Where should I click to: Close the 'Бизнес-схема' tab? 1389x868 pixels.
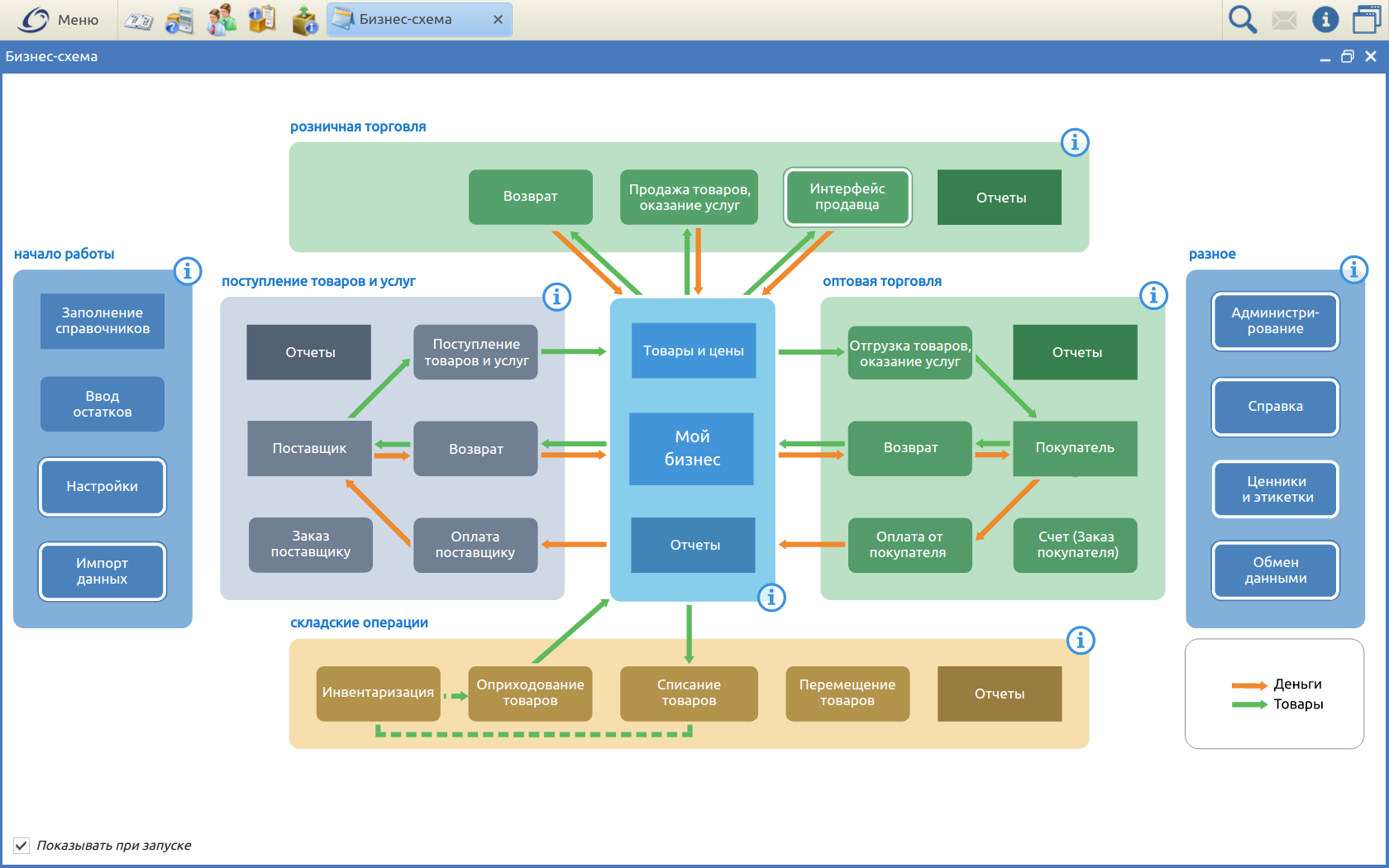click(x=498, y=20)
